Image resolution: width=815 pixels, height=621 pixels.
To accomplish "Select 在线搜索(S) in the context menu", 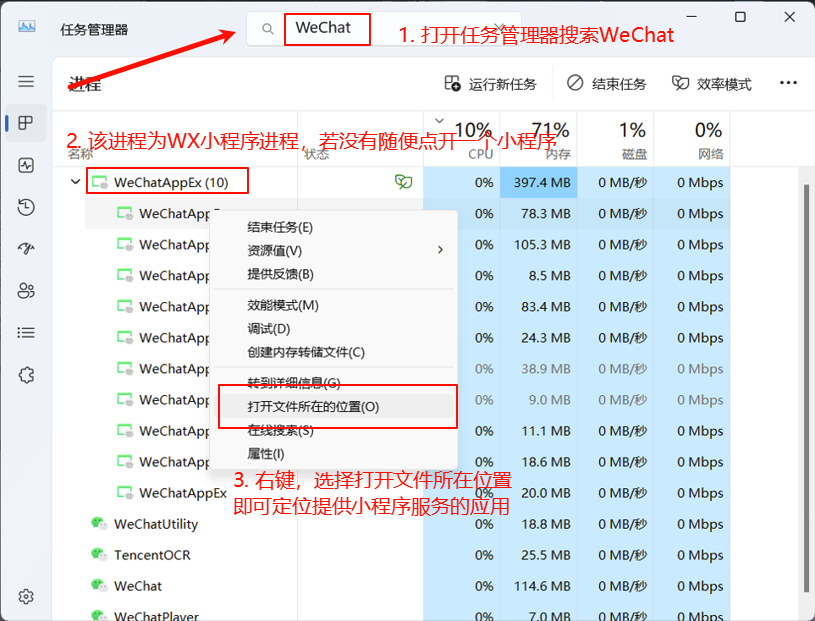I will [x=333, y=430].
